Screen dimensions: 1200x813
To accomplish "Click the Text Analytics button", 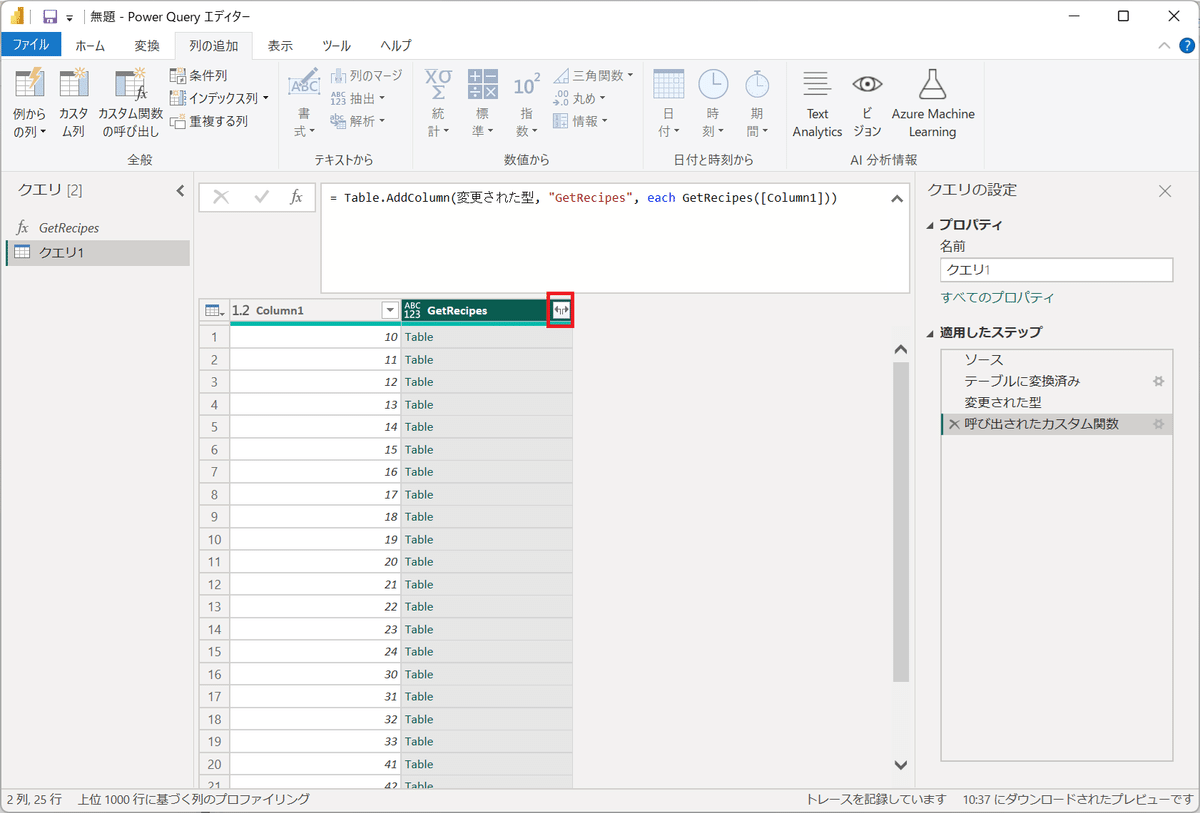I will coord(817,103).
